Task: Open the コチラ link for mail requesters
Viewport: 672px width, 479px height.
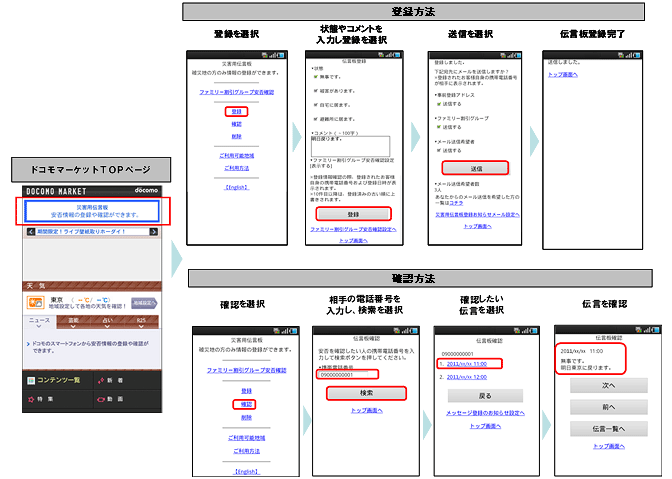Action: [x=456, y=203]
